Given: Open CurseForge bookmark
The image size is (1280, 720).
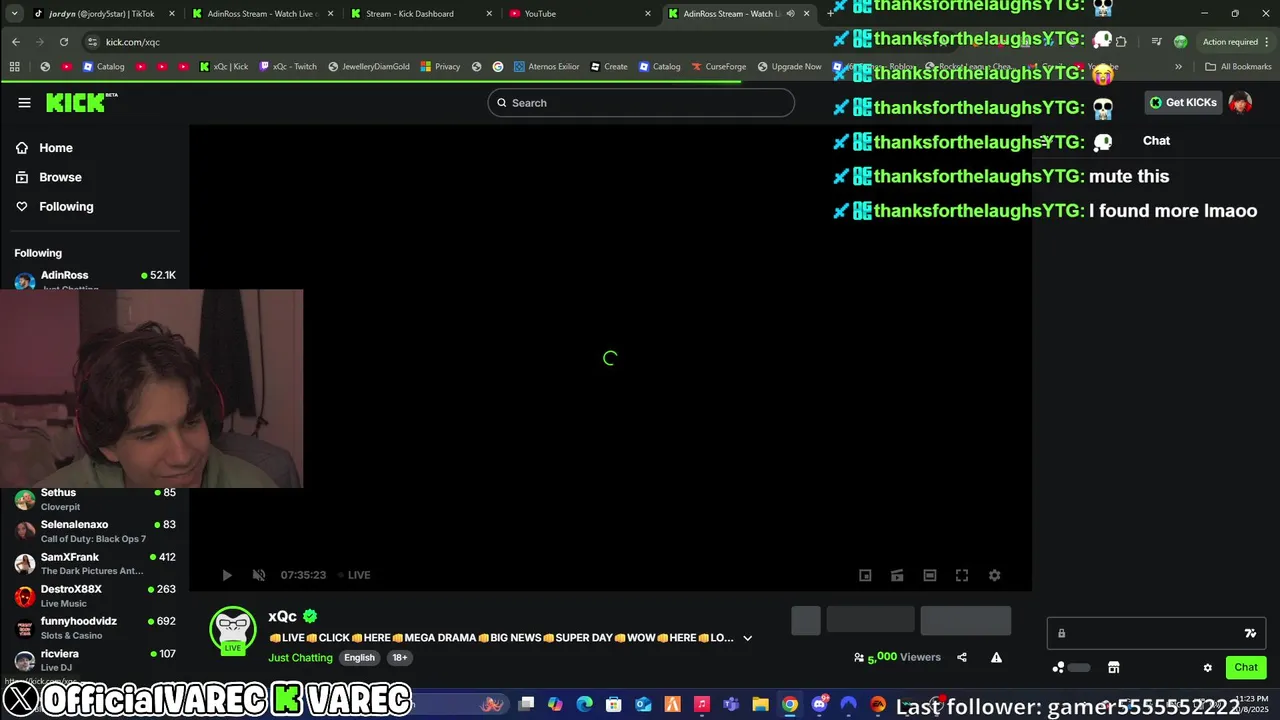Looking at the screenshot, I should 718,67.
